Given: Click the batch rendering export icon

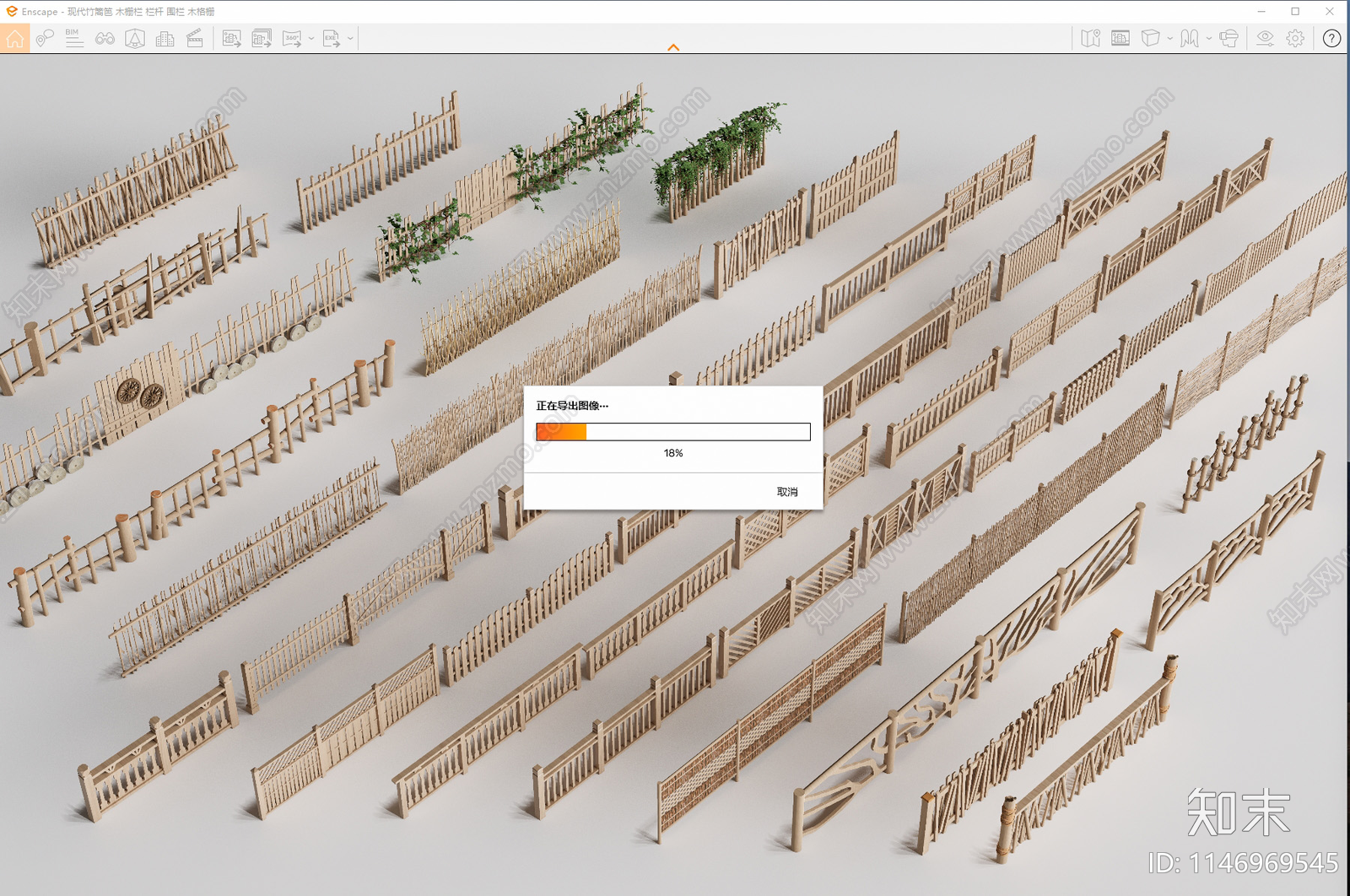Looking at the screenshot, I should tap(262, 38).
